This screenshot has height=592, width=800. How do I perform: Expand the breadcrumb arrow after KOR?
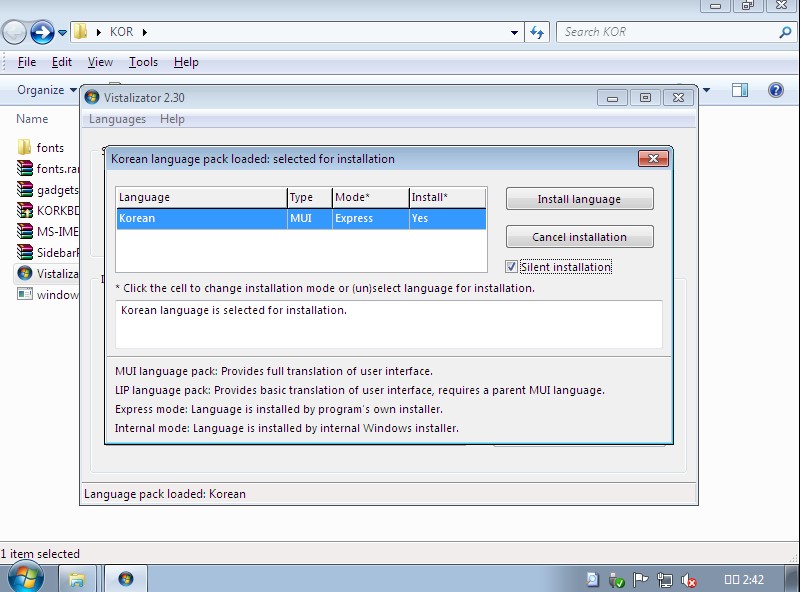(x=145, y=32)
